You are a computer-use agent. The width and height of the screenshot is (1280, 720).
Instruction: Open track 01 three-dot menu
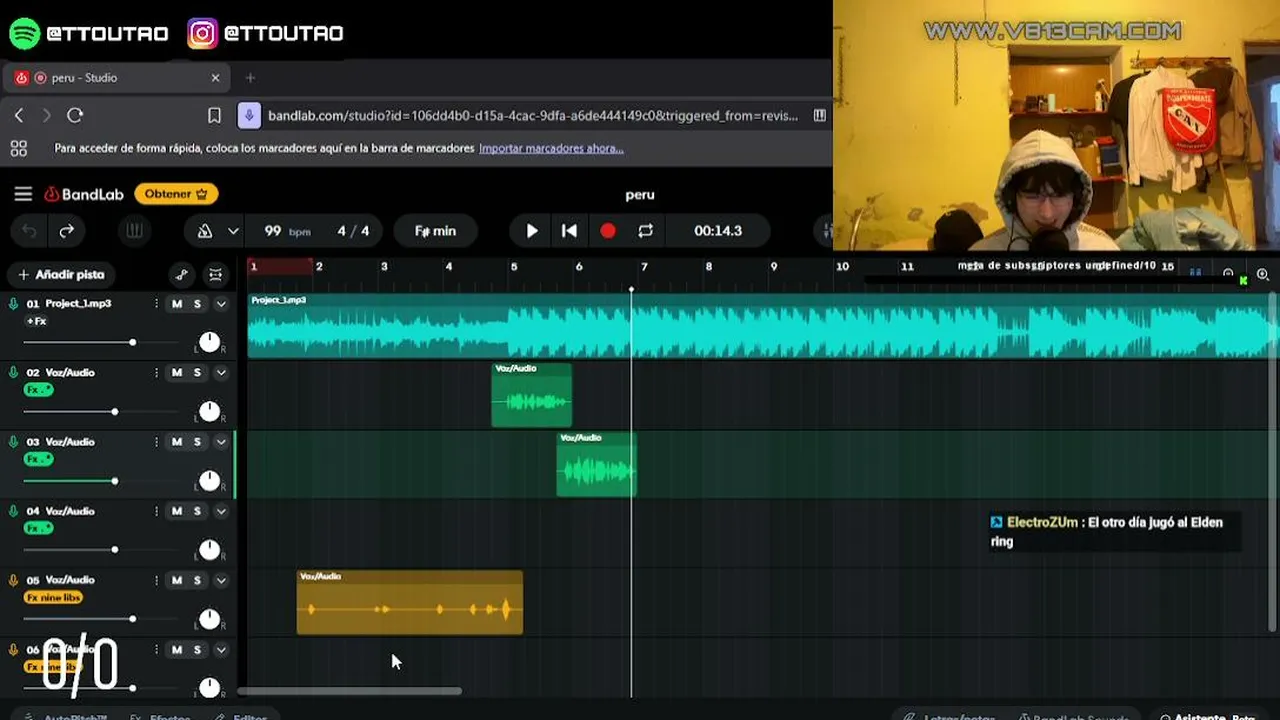pos(156,304)
